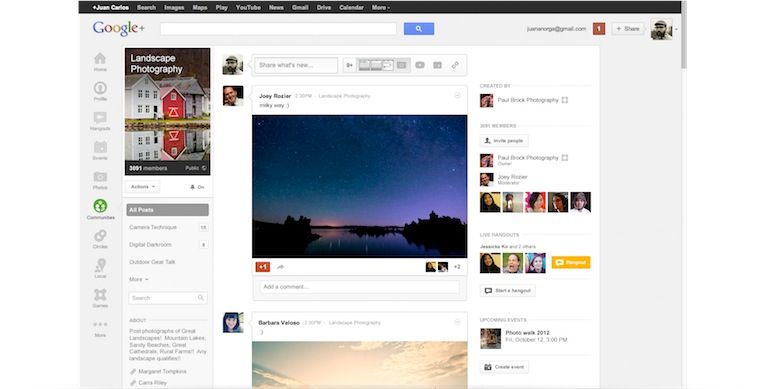This screenshot has width=760, height=389.
Task: Click the yellow Hangout join button
Action: tap(571, 263)
